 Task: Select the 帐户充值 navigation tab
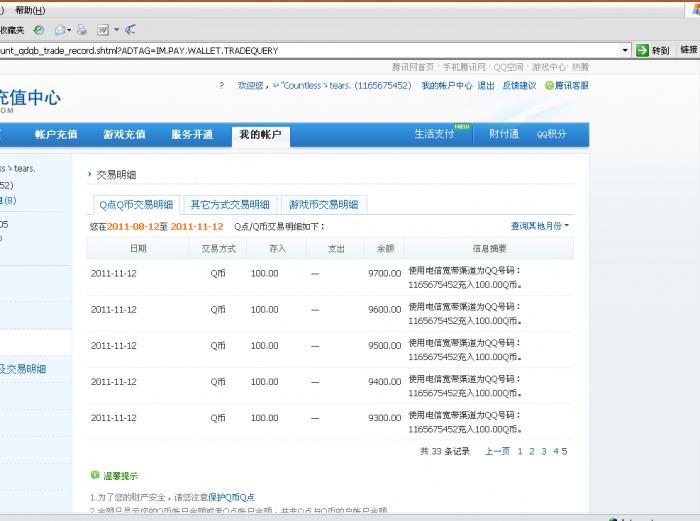tap(56, 134)
